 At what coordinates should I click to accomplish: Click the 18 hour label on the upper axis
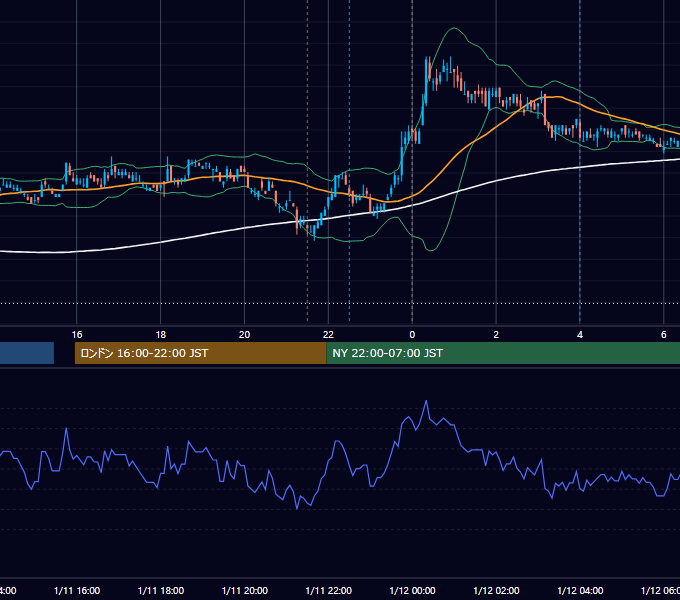tap(160, 335)
